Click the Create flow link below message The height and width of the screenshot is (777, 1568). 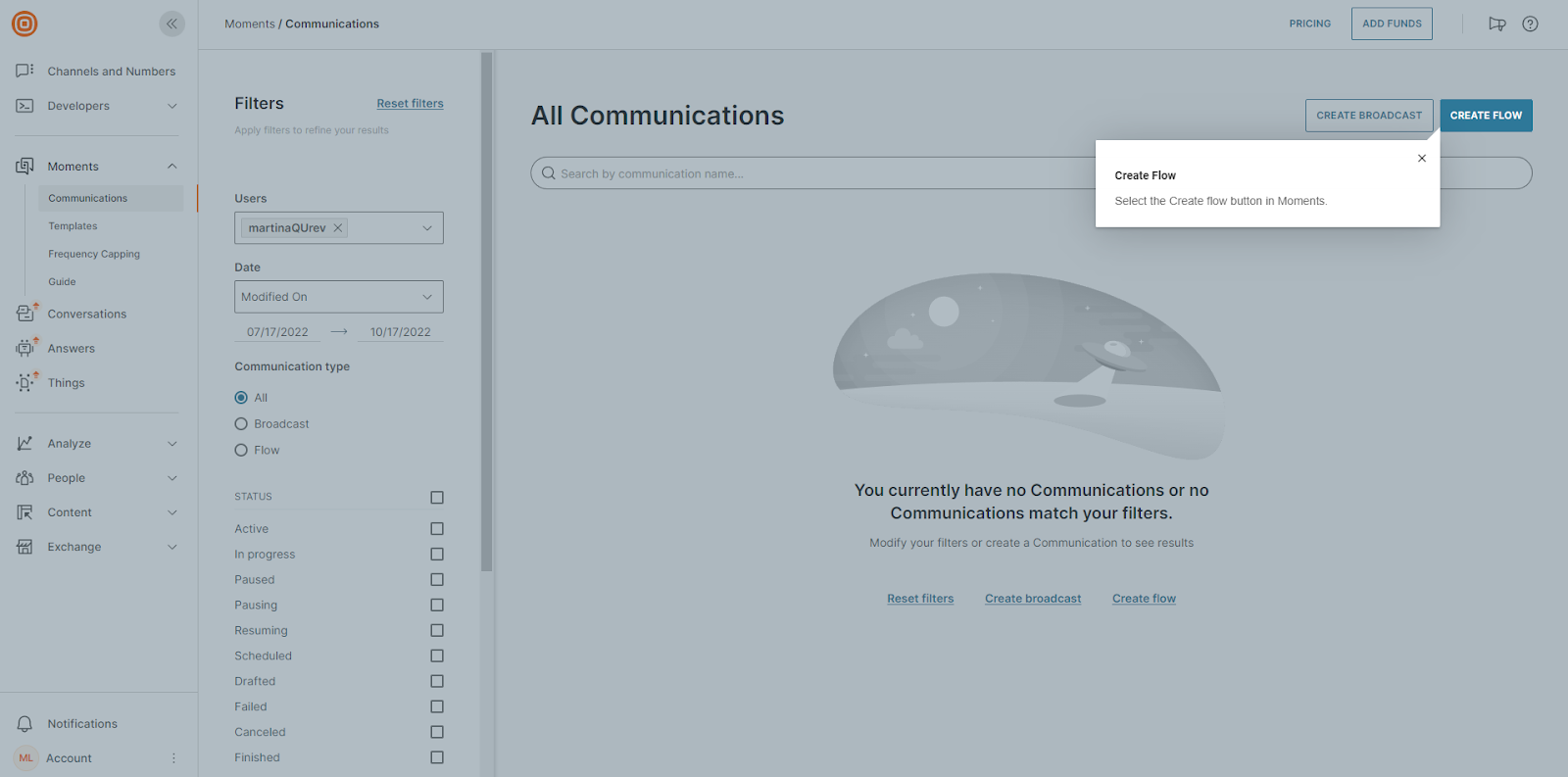(1144, 599)
